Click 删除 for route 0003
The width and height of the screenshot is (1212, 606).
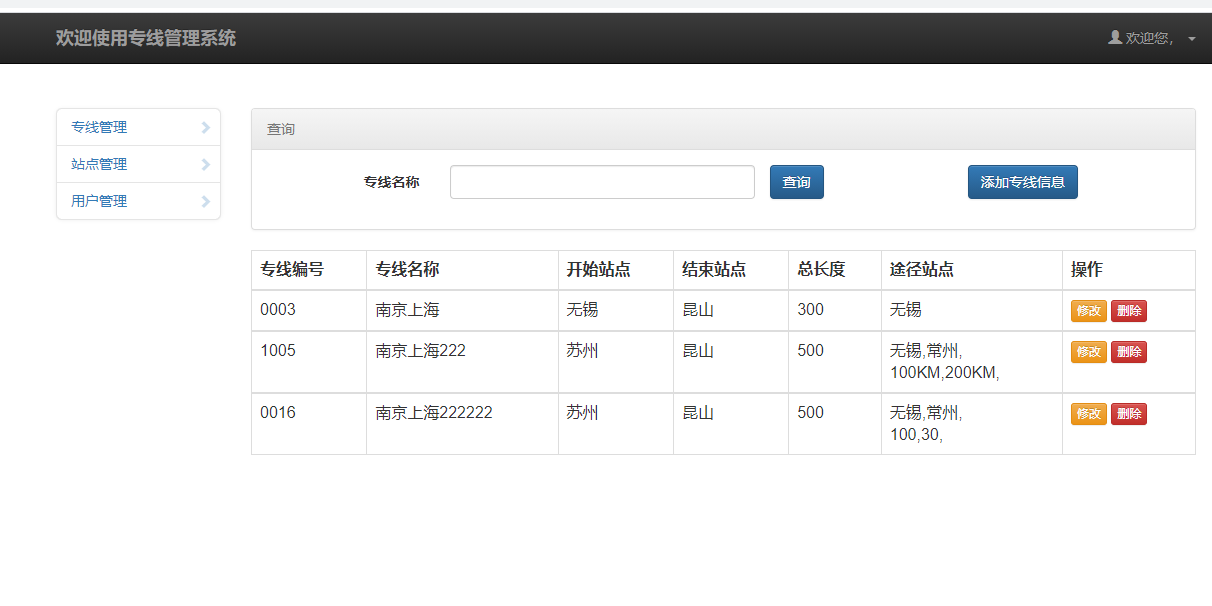pyautogui.click(x=1129, y=311)
